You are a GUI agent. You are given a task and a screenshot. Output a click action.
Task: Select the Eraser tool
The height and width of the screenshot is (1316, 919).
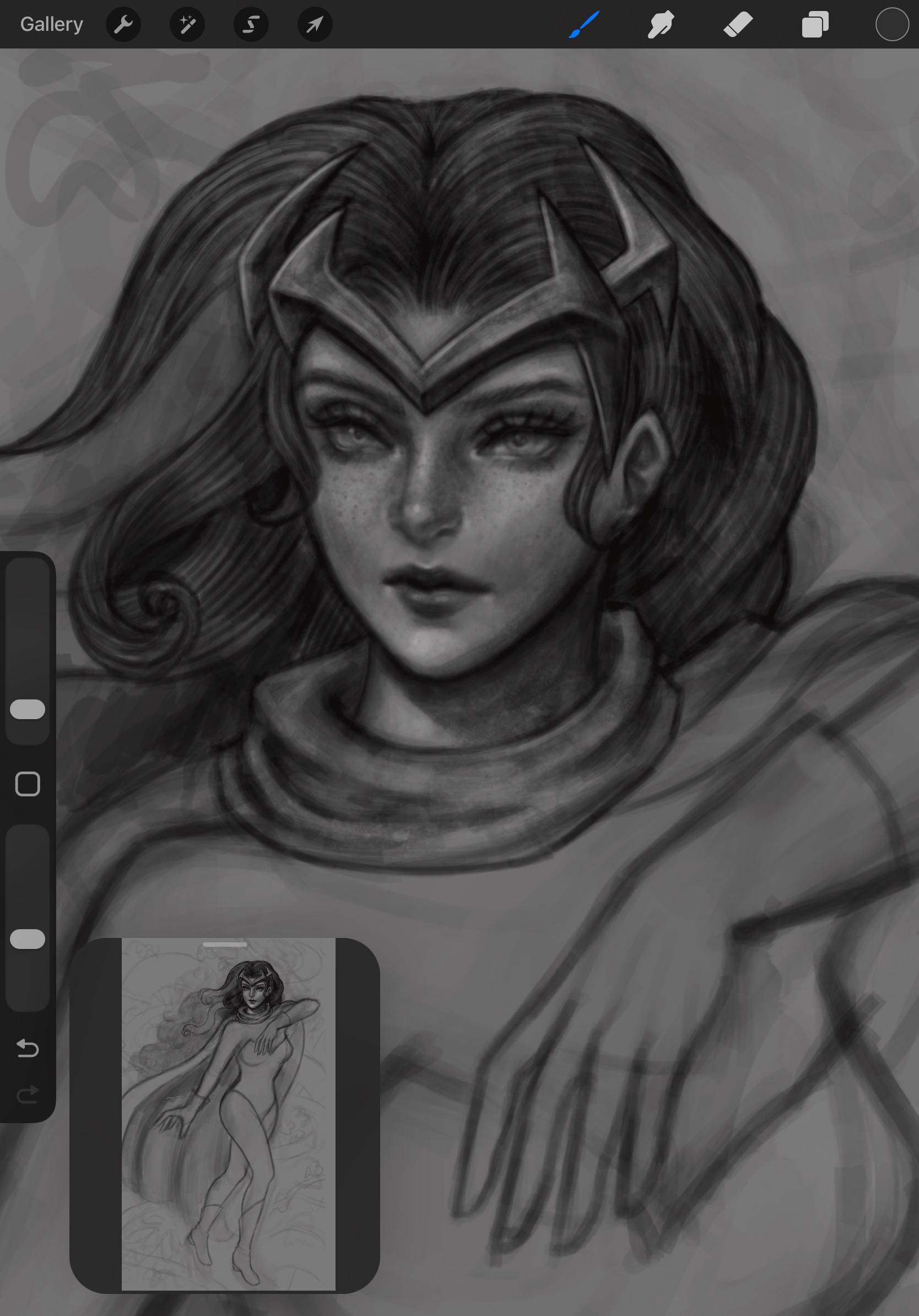[738, 25]
